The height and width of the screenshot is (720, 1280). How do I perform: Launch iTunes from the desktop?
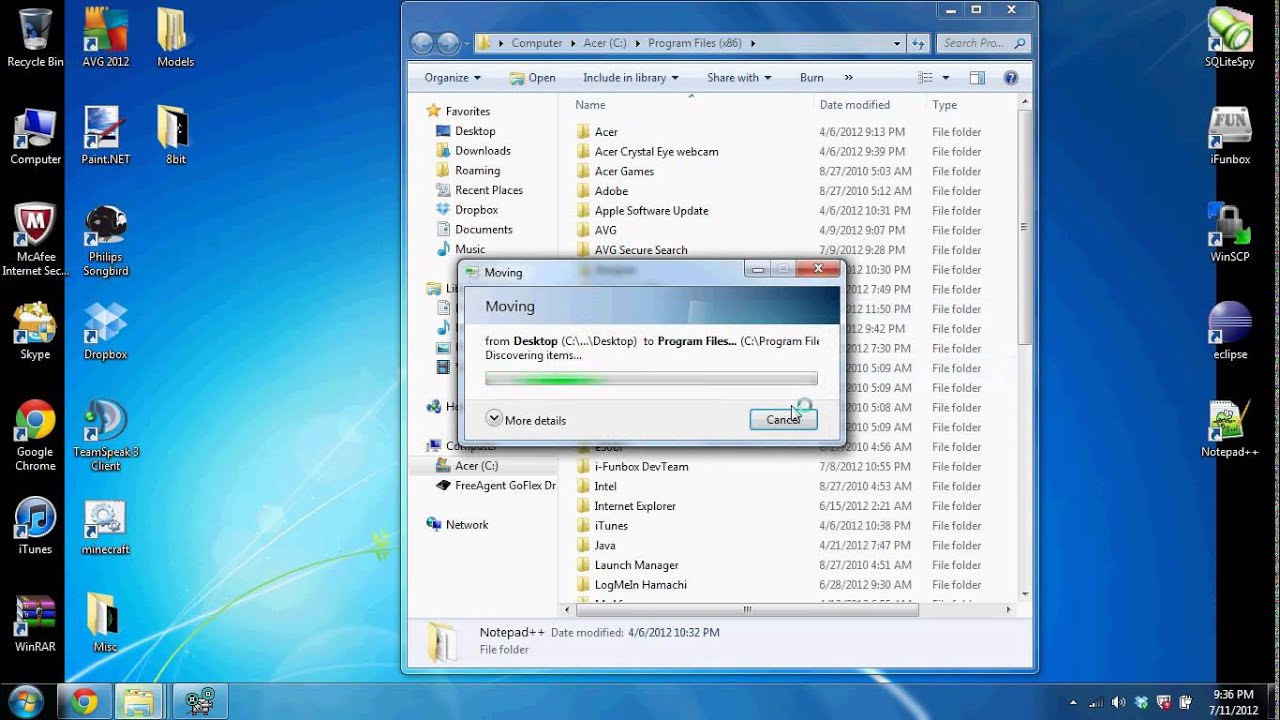[35, 527]
